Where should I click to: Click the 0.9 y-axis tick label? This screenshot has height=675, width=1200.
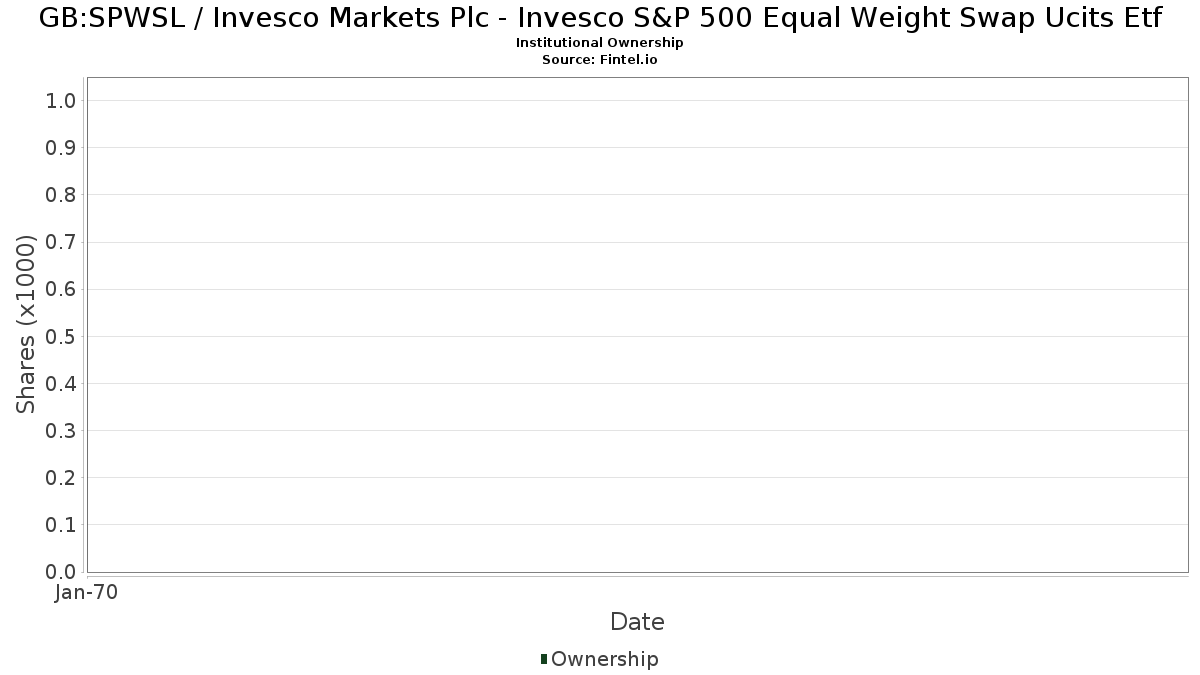[61, 147]
